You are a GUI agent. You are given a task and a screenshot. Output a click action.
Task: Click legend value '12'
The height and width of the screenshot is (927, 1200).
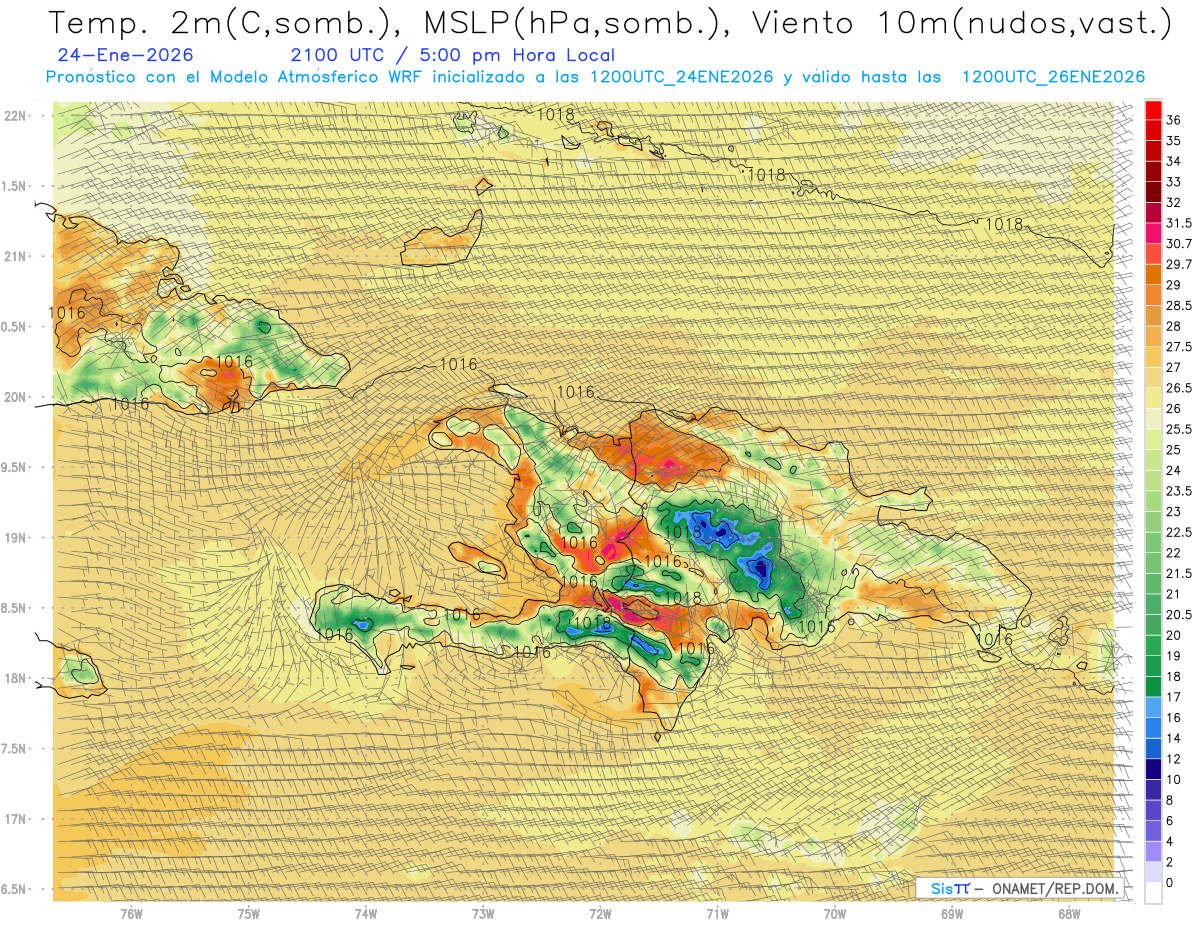click(x=1173, y=759)
